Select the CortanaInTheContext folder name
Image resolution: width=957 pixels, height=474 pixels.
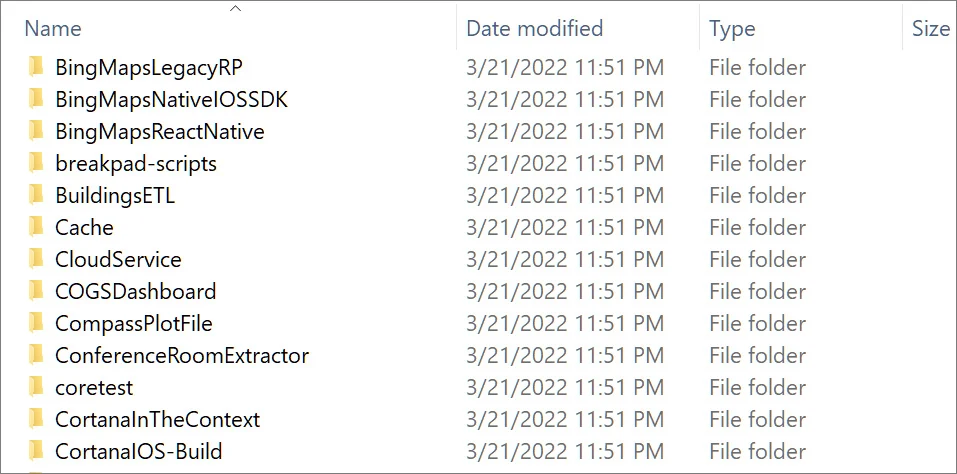(157, 420)
